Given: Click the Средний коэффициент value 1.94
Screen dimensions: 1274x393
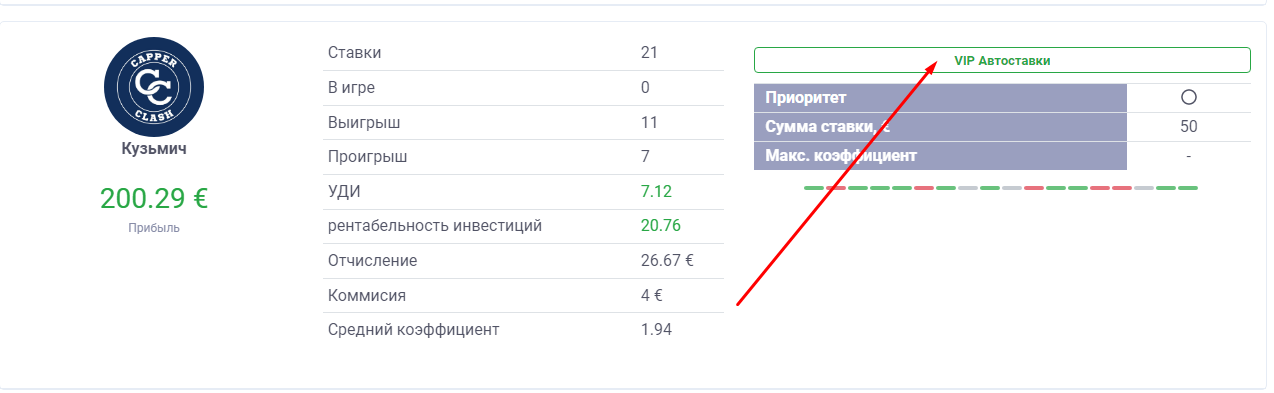Looking at the screenshot, I should 656,330.
